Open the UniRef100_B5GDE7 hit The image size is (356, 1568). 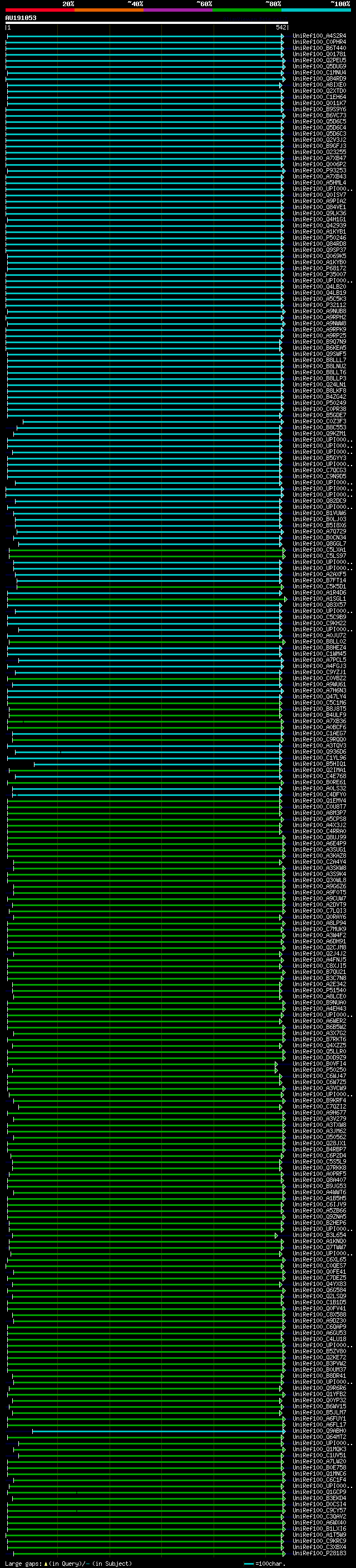(319, 415)
